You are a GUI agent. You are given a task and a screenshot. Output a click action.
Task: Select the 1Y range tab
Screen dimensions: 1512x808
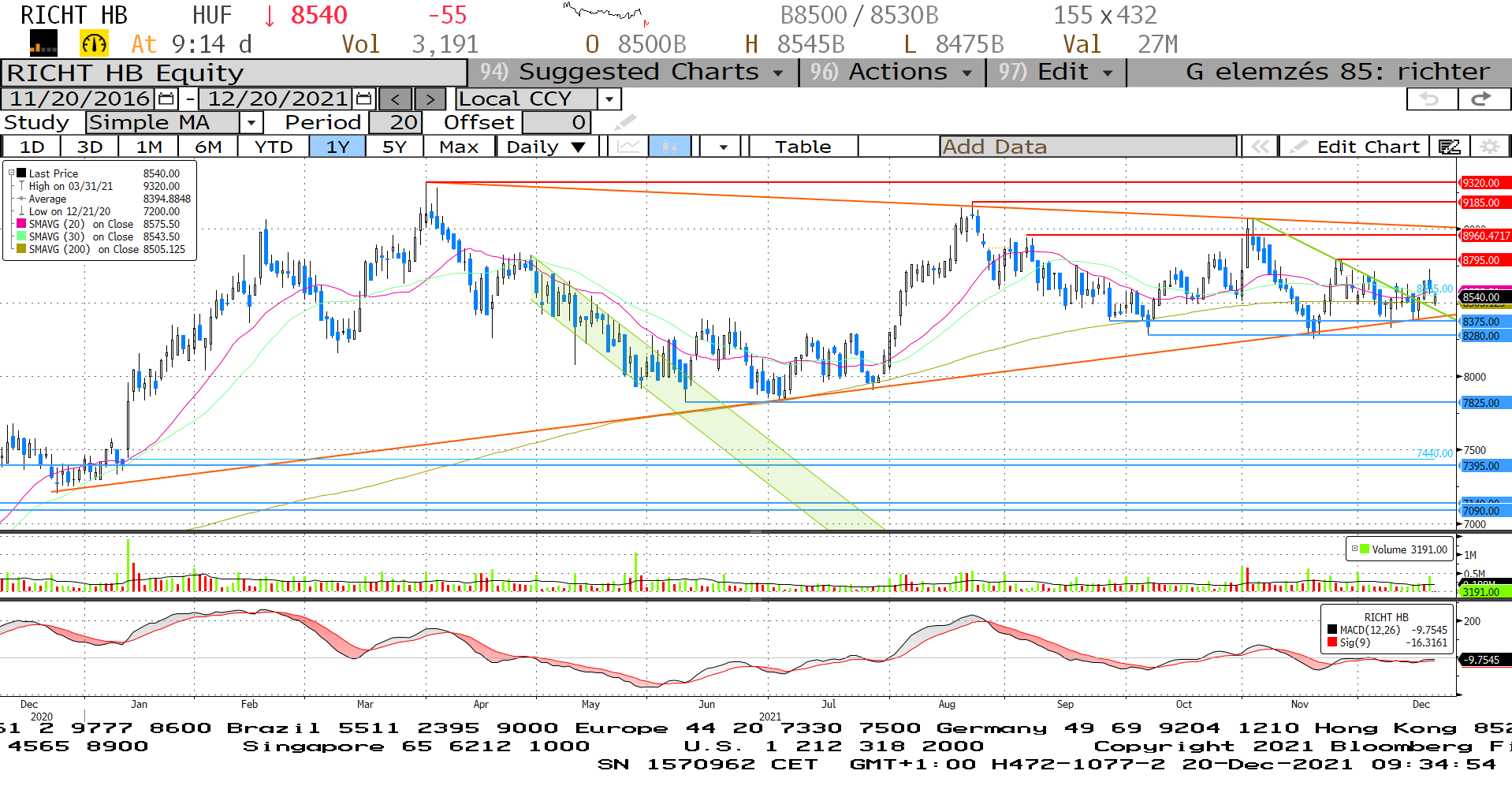pyautogui.click(x=337, y=147)
